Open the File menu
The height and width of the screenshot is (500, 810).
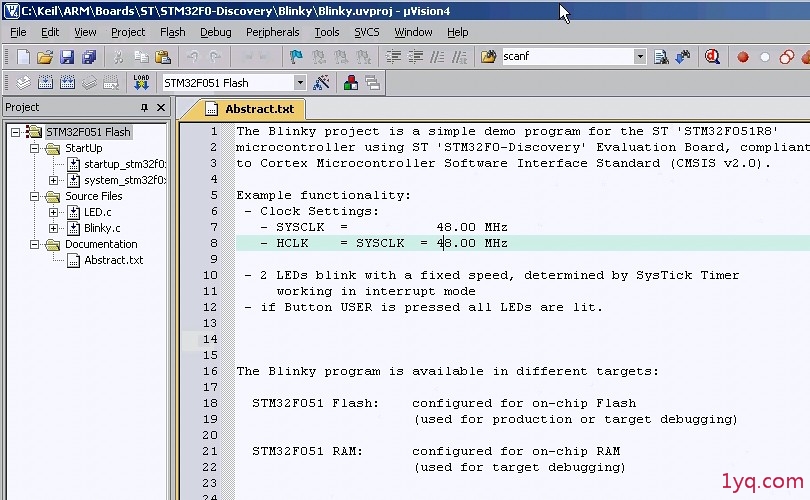[x=18, y=32]
